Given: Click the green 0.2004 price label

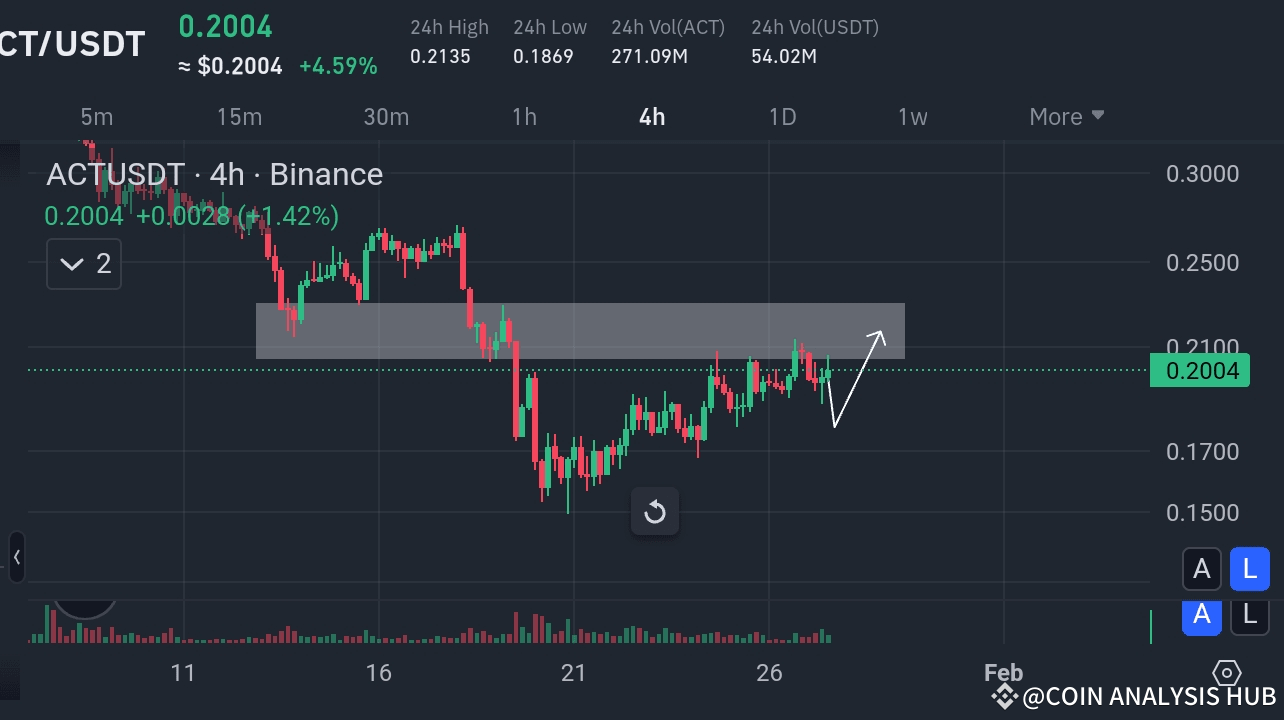Looking at the screenshot, I should coord(1199,370).
